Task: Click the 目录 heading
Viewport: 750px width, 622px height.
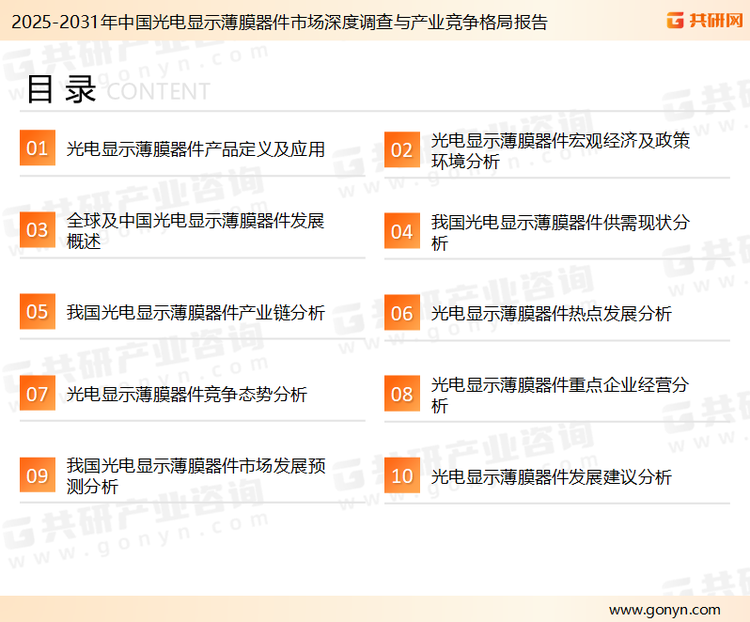Action: click(61, 89)
